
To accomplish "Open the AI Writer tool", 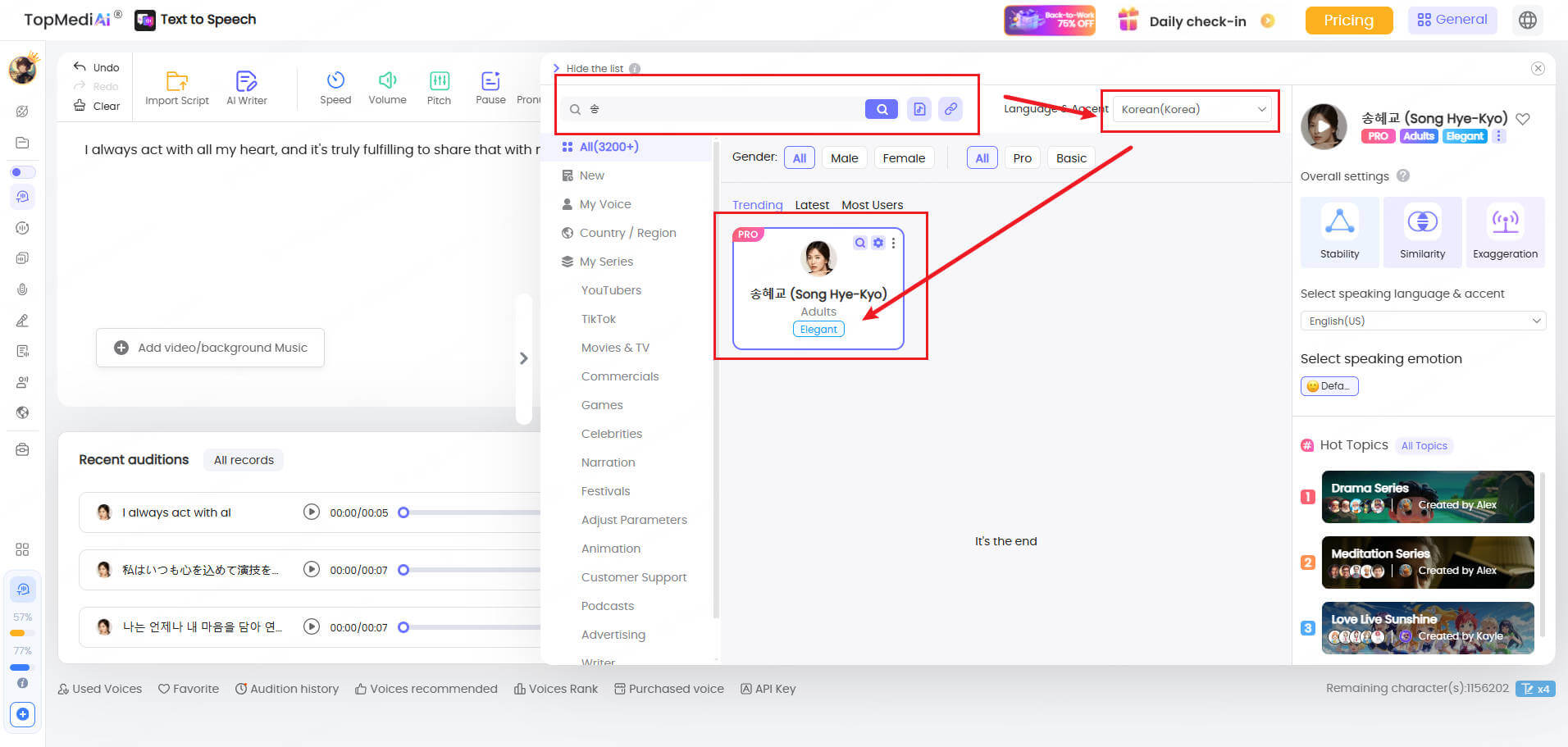I will (x=246, y=89).
